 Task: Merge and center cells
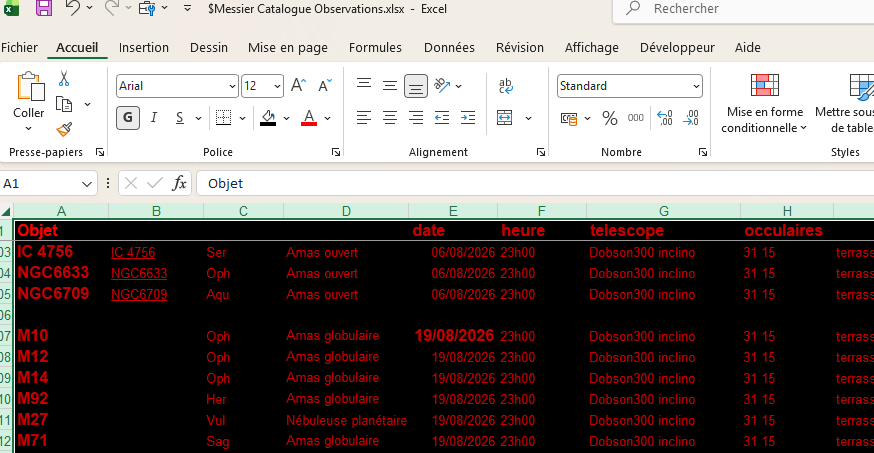click(505, 118)
